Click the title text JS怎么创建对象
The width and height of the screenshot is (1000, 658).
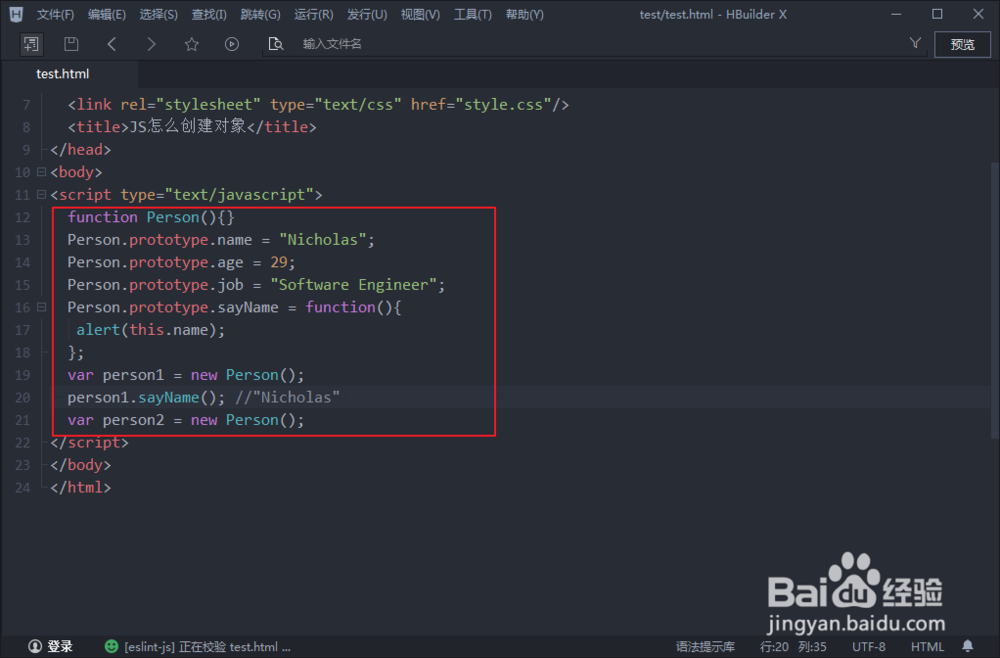tap(188, 126)
